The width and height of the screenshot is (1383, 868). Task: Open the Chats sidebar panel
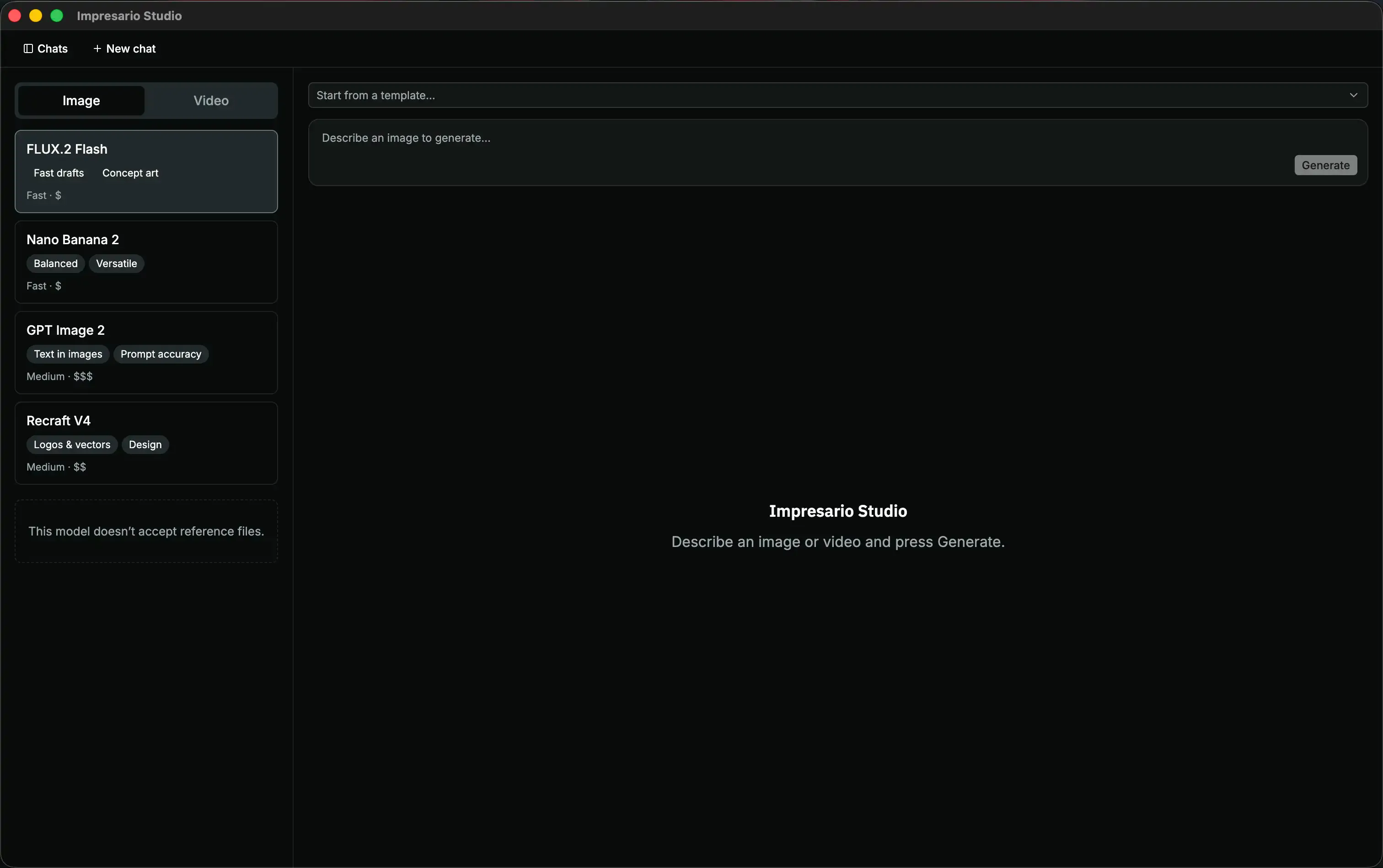point(45,49)
